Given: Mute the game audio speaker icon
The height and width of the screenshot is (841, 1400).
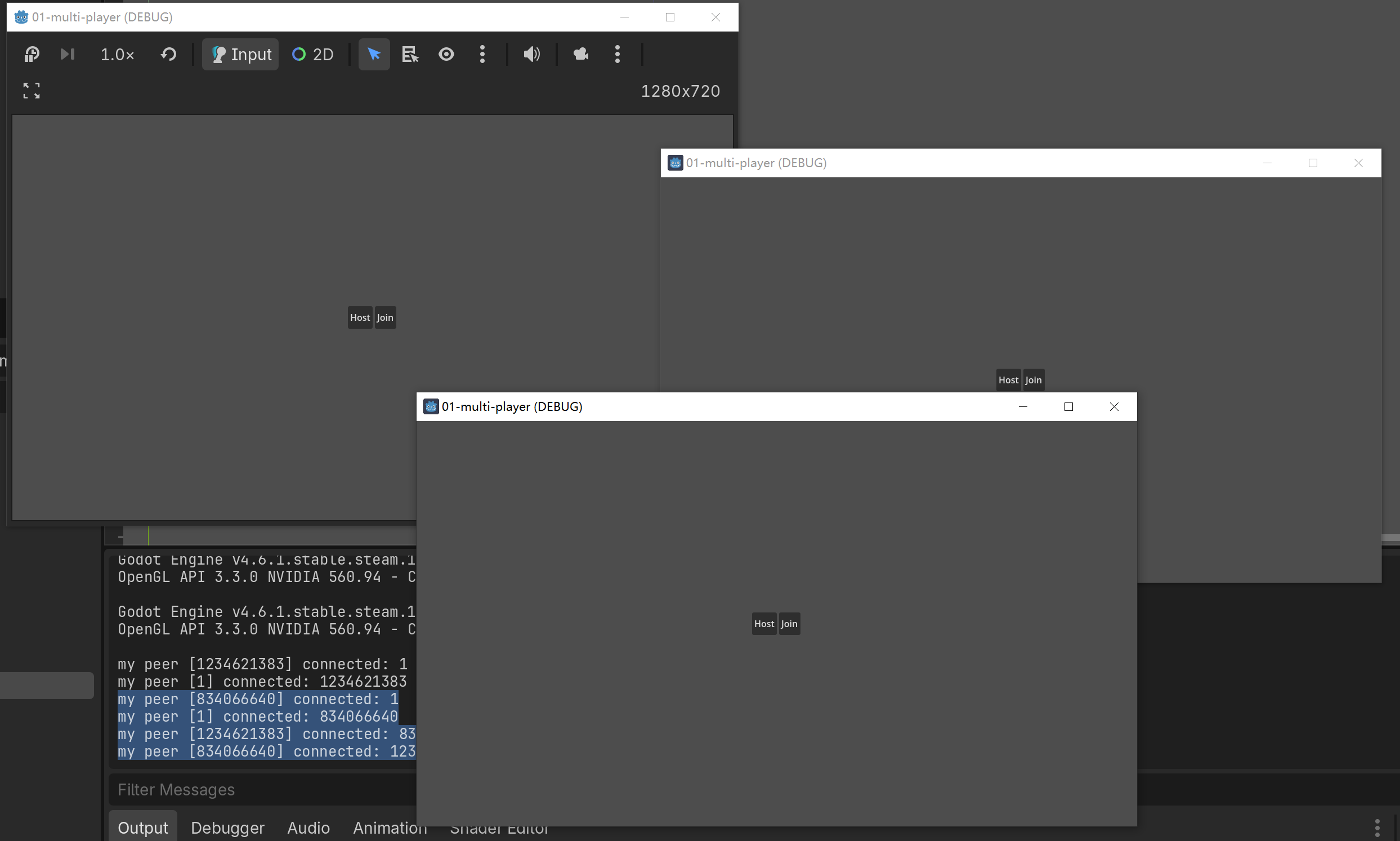Looking at the screenshot, I should [531, 55].
